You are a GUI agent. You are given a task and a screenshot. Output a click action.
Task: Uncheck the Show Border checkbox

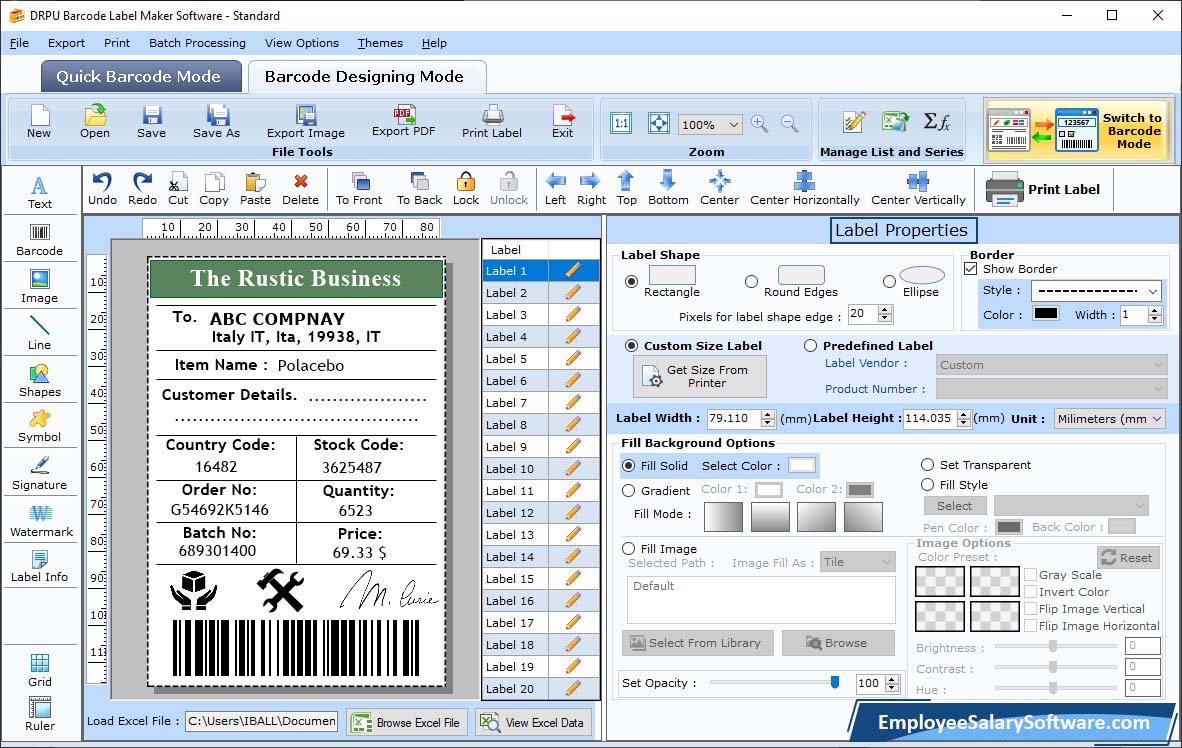point(971,268)
